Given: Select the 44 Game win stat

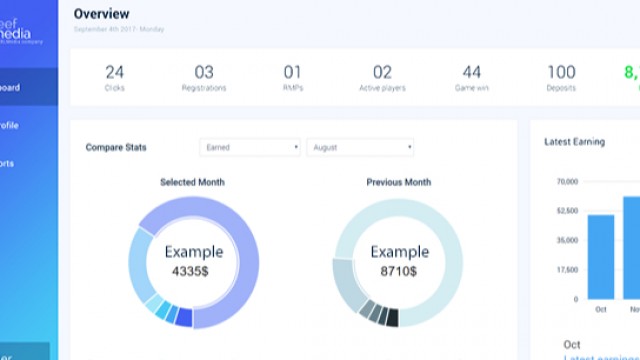Looking at the screenshot, I should [x=471, y=78].
